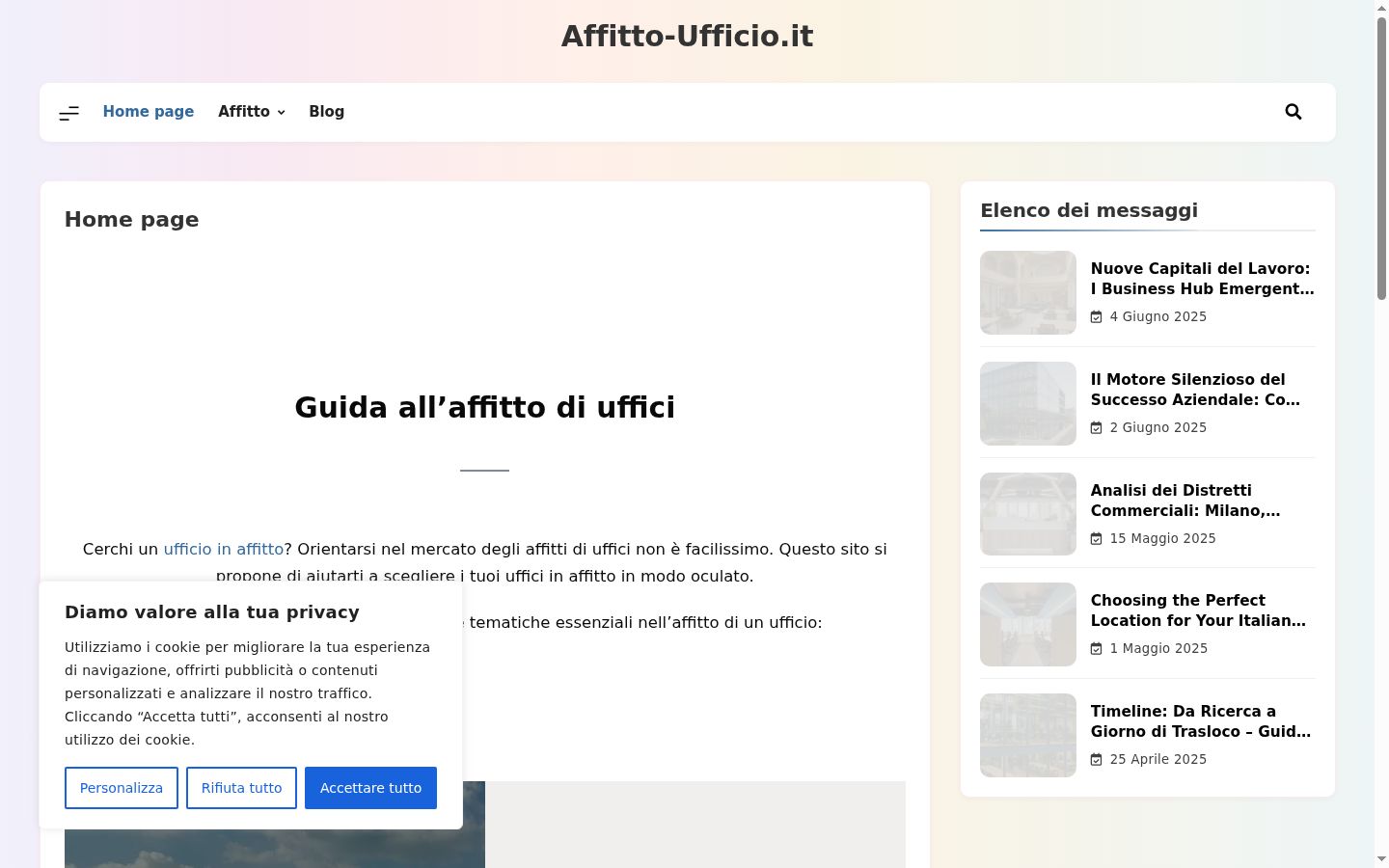Image resolution: width=1389 pixels, height=868 pixels.
Task: Click calendar icon next to 1 Maggio 2025
Action: [x=1097, y=649]
